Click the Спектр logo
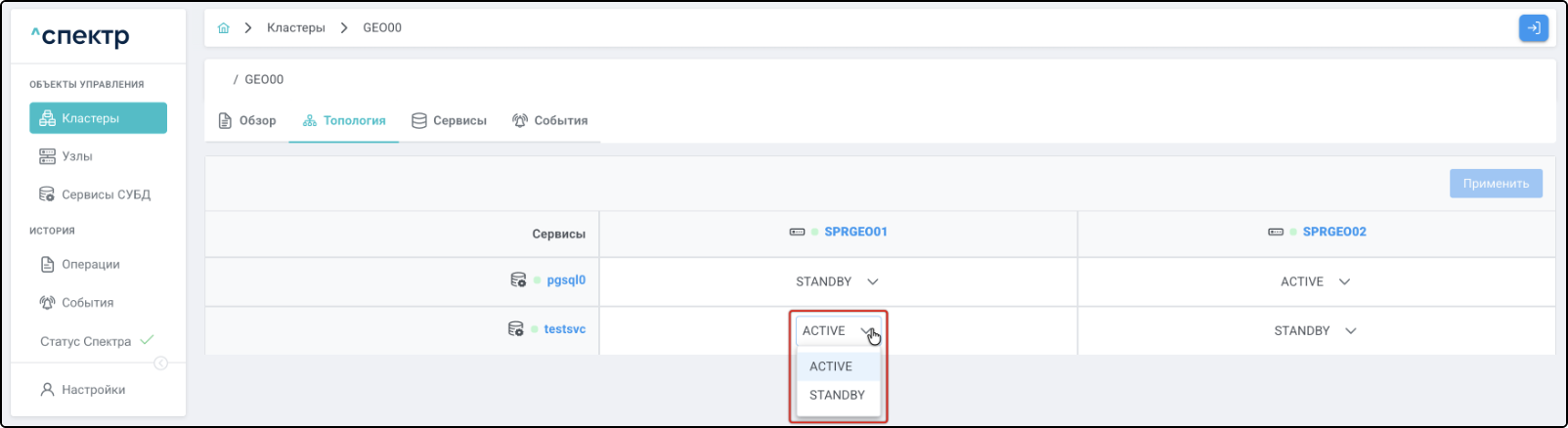1568x428 pixels. tap(80, 36)
